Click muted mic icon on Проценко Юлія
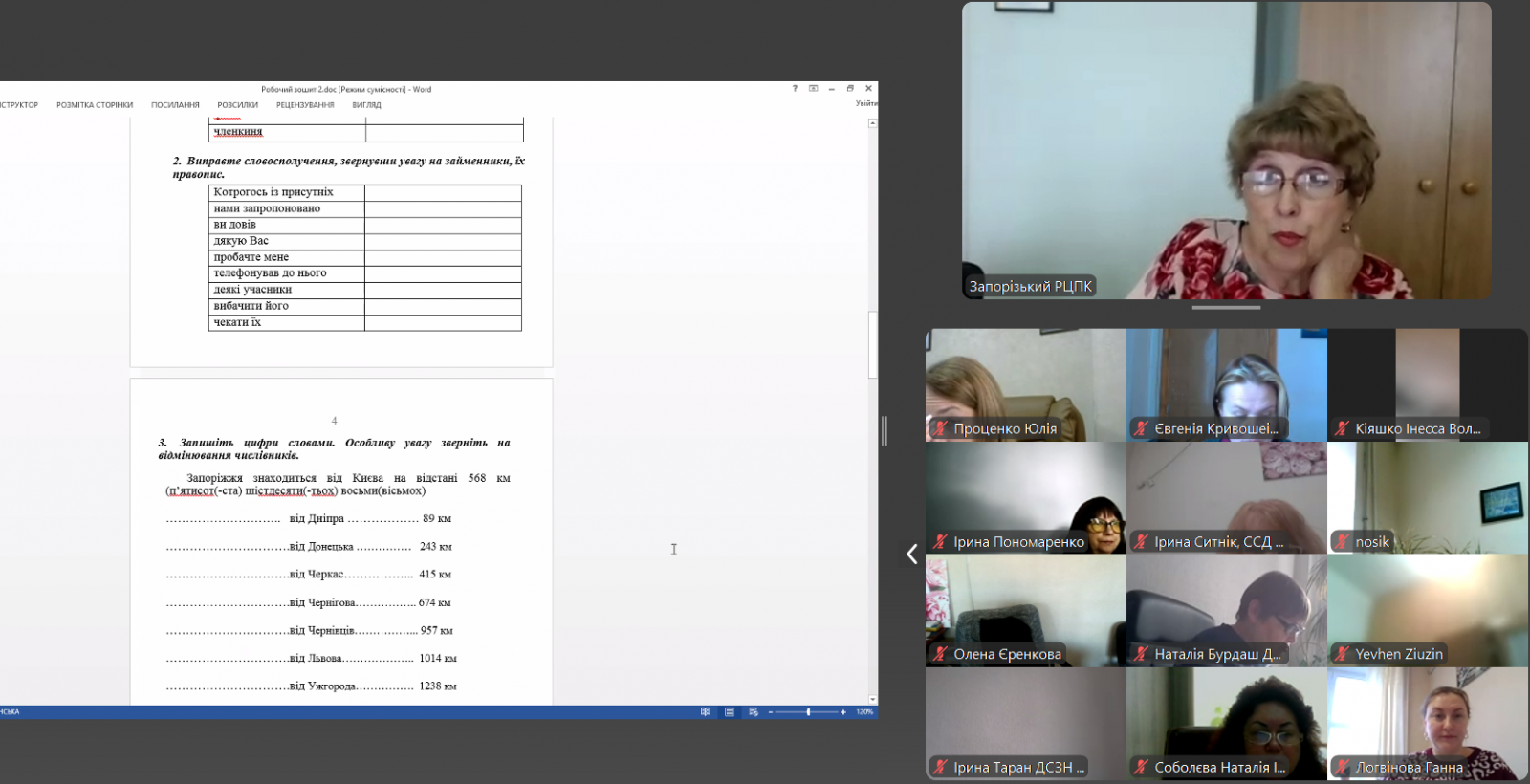 coord(941,428)
